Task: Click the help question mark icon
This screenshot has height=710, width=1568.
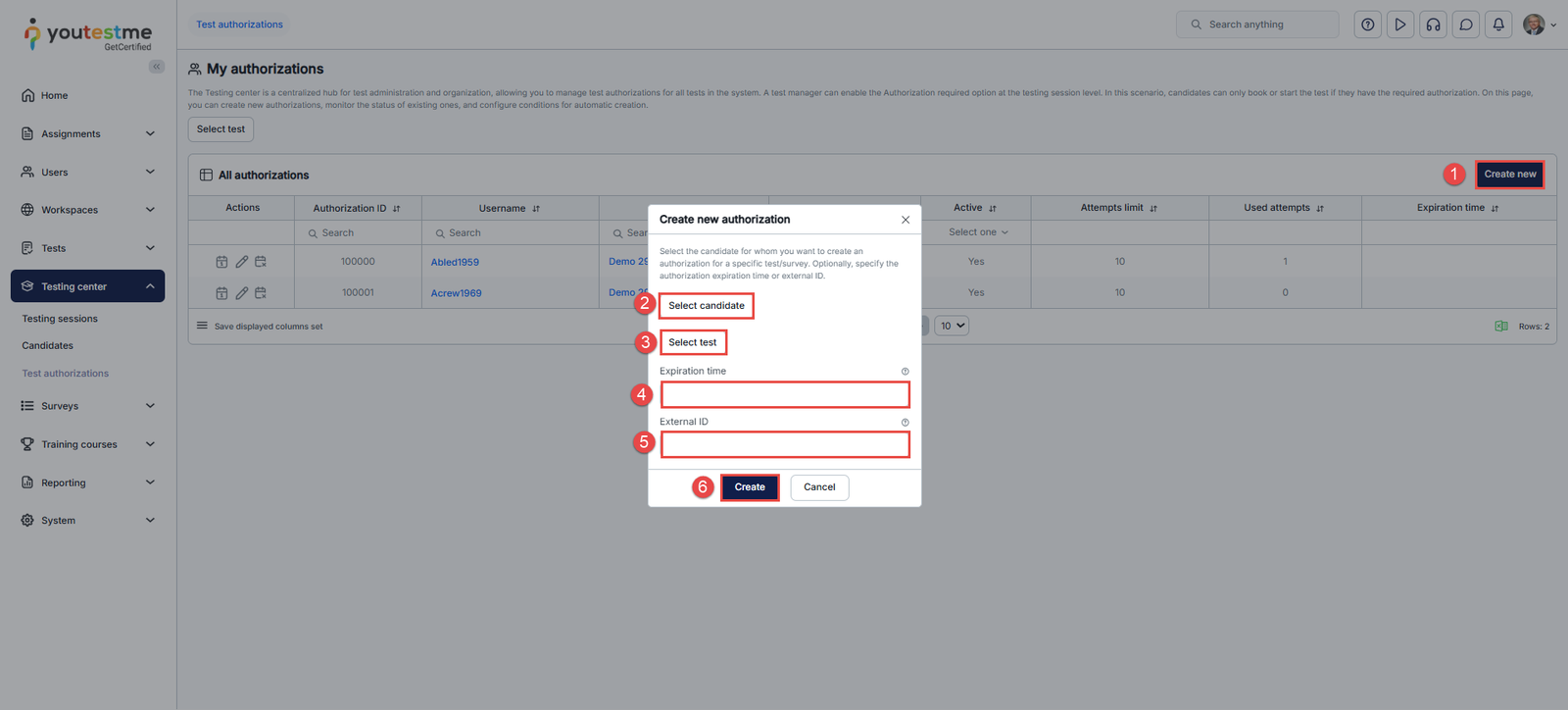Action: coord(1367,25)
